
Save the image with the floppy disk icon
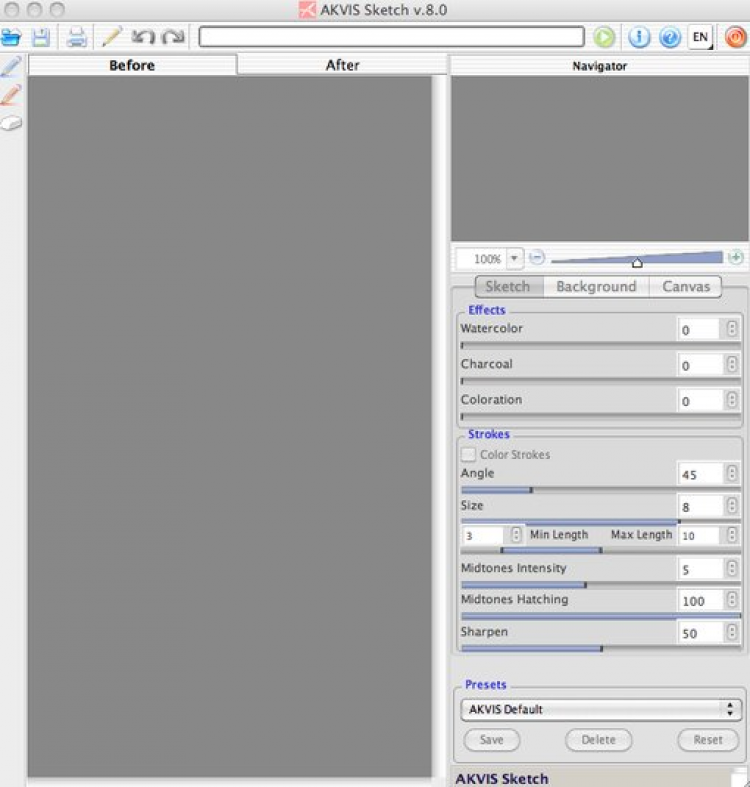coord(41,38)
